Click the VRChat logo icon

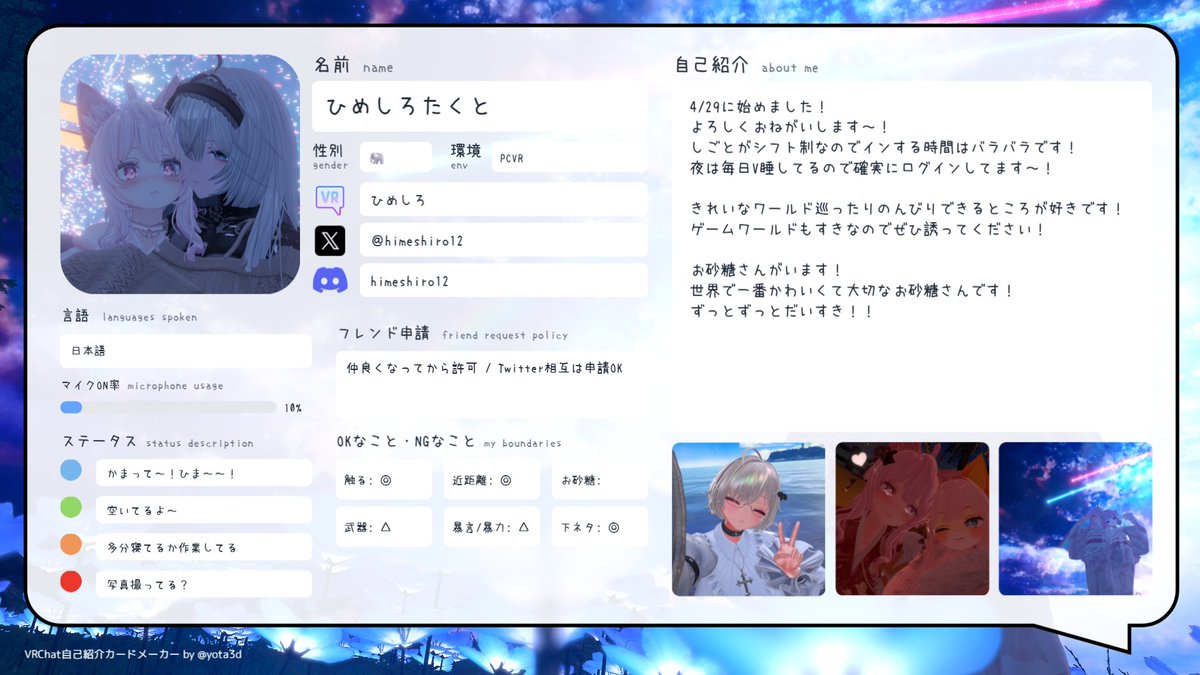330,201
